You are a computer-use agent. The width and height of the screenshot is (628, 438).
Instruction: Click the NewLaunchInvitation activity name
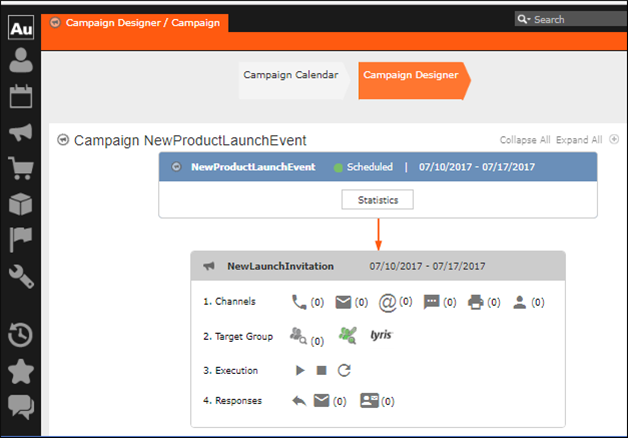click(280, 266)
